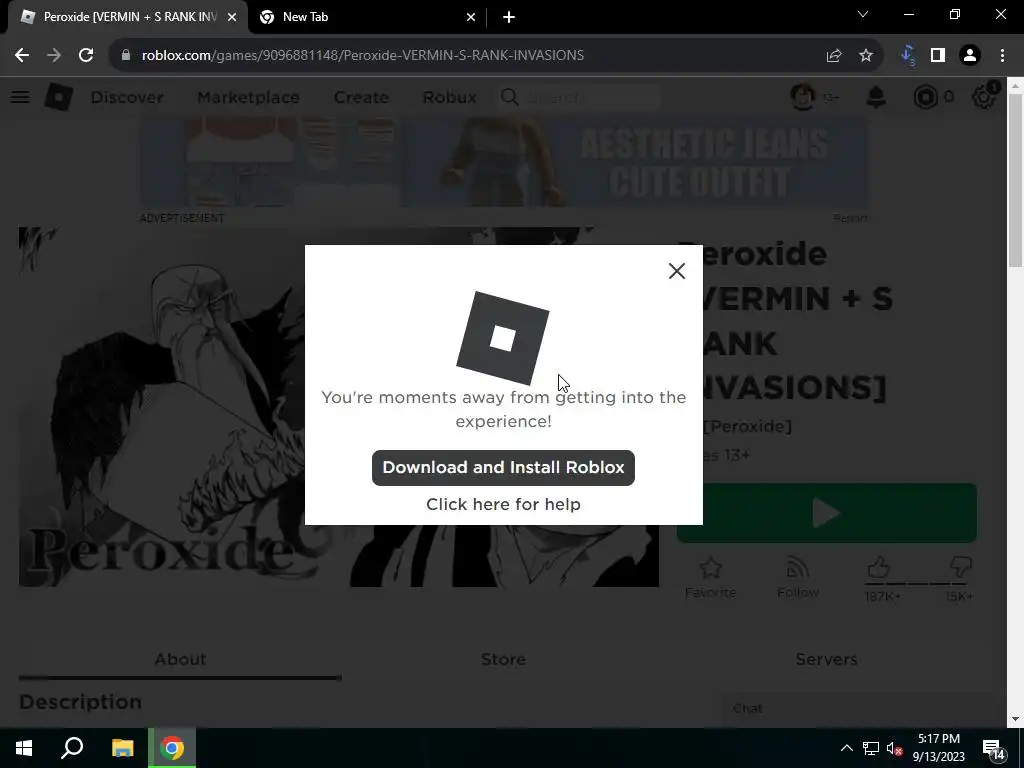Click the green Play button
This screenshot has height=768, width=1024.
coord(827,513)
